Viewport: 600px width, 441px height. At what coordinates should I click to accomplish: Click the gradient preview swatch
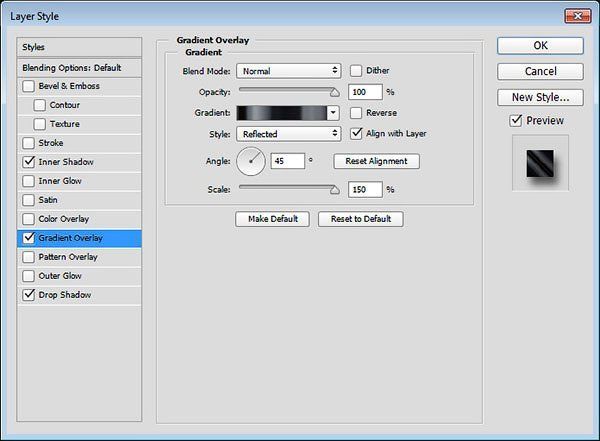point(282,113)
